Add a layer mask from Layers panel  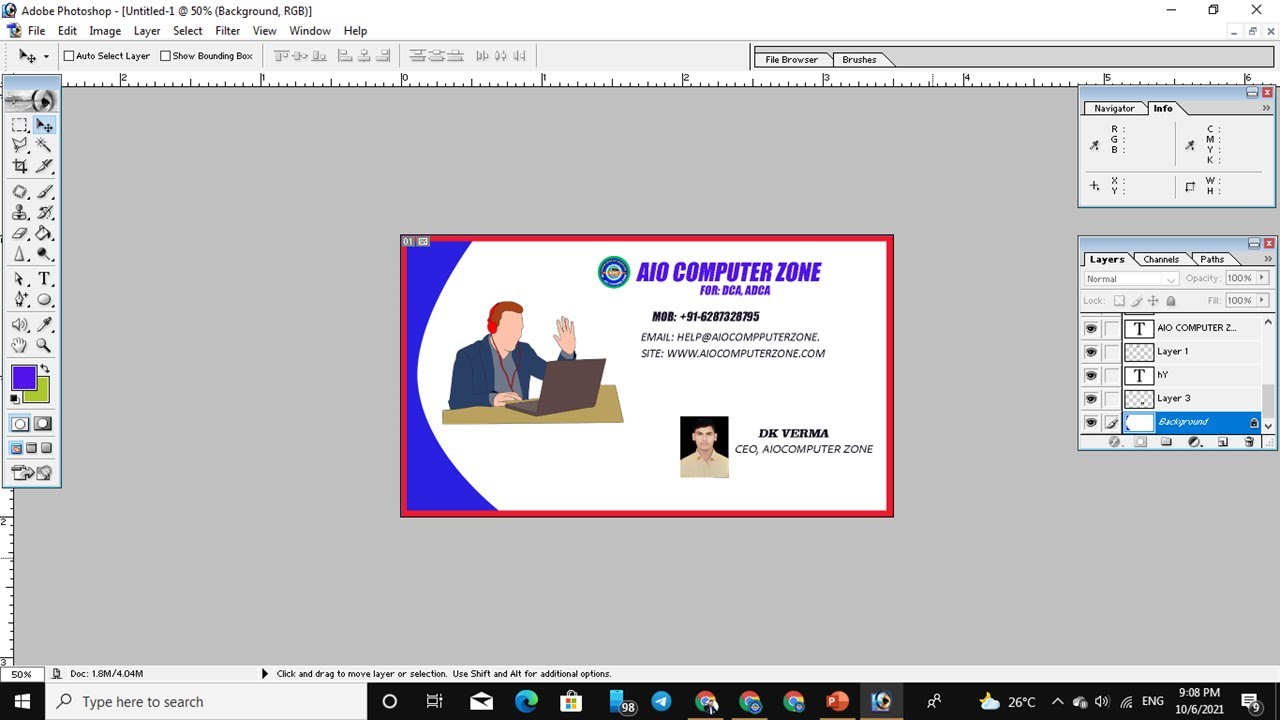coord(1141,442)
